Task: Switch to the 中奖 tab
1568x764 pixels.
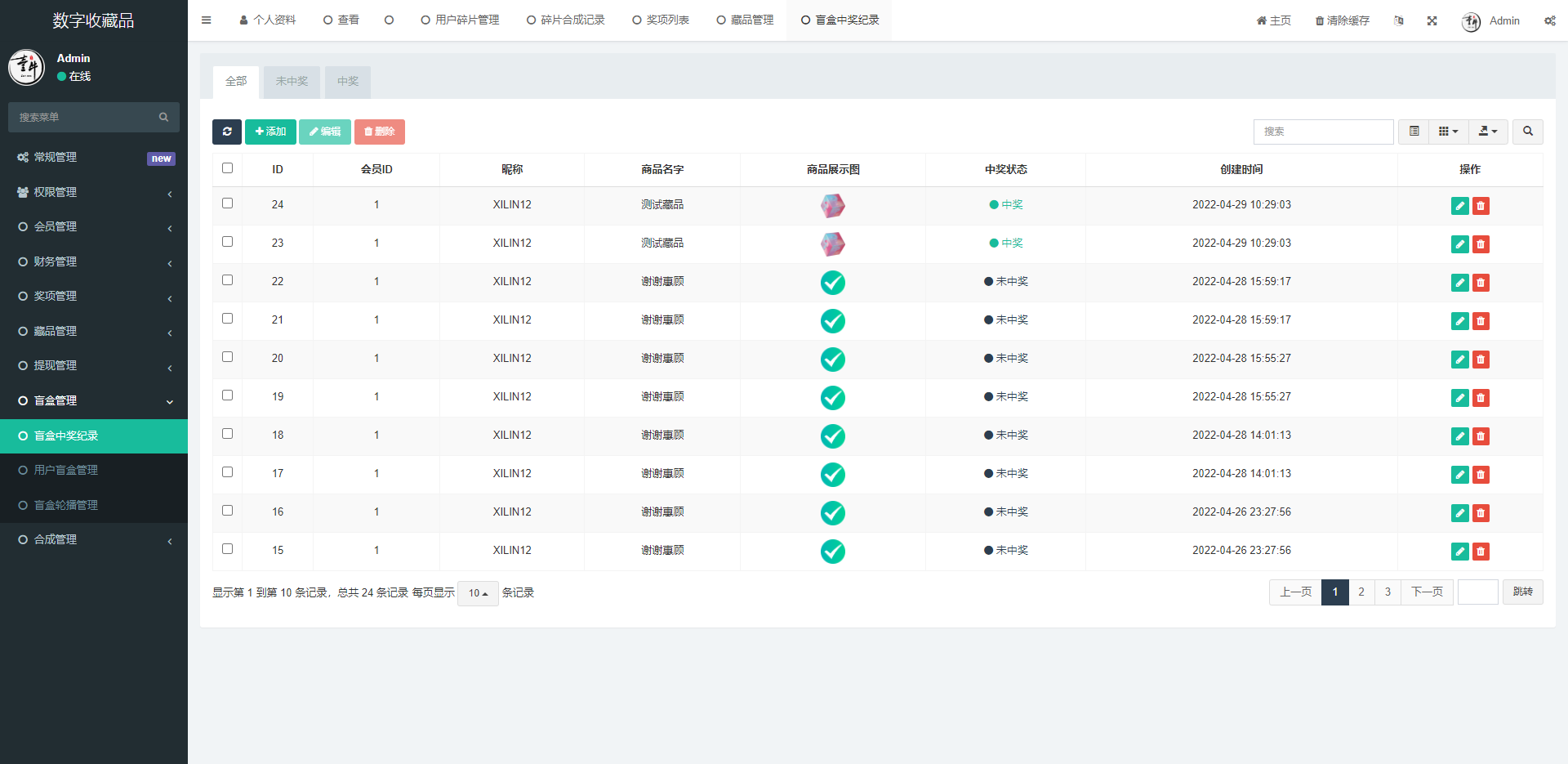Action: (x=347, y=82)
